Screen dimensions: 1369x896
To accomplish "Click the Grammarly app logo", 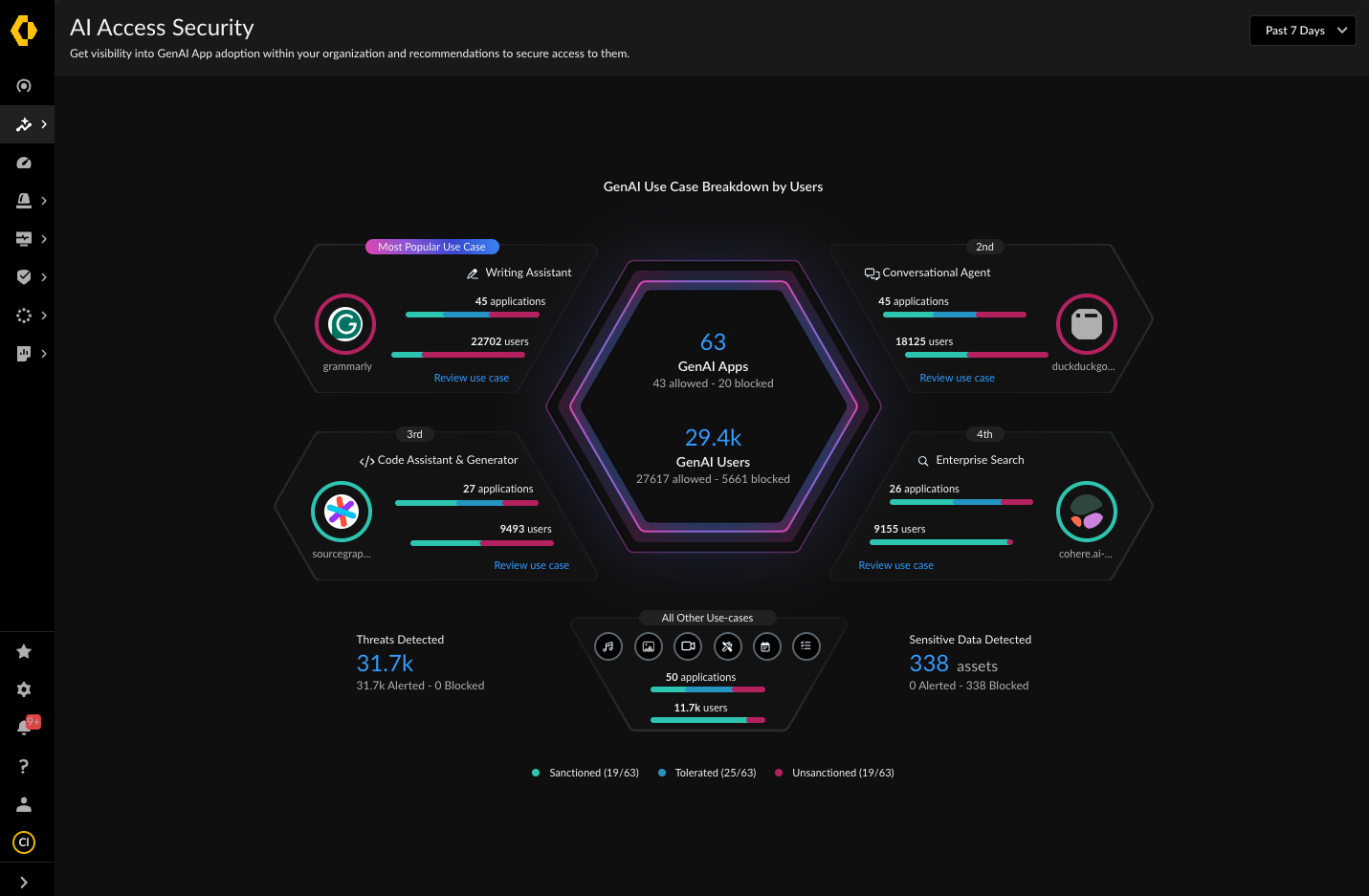I will [345, 324].
